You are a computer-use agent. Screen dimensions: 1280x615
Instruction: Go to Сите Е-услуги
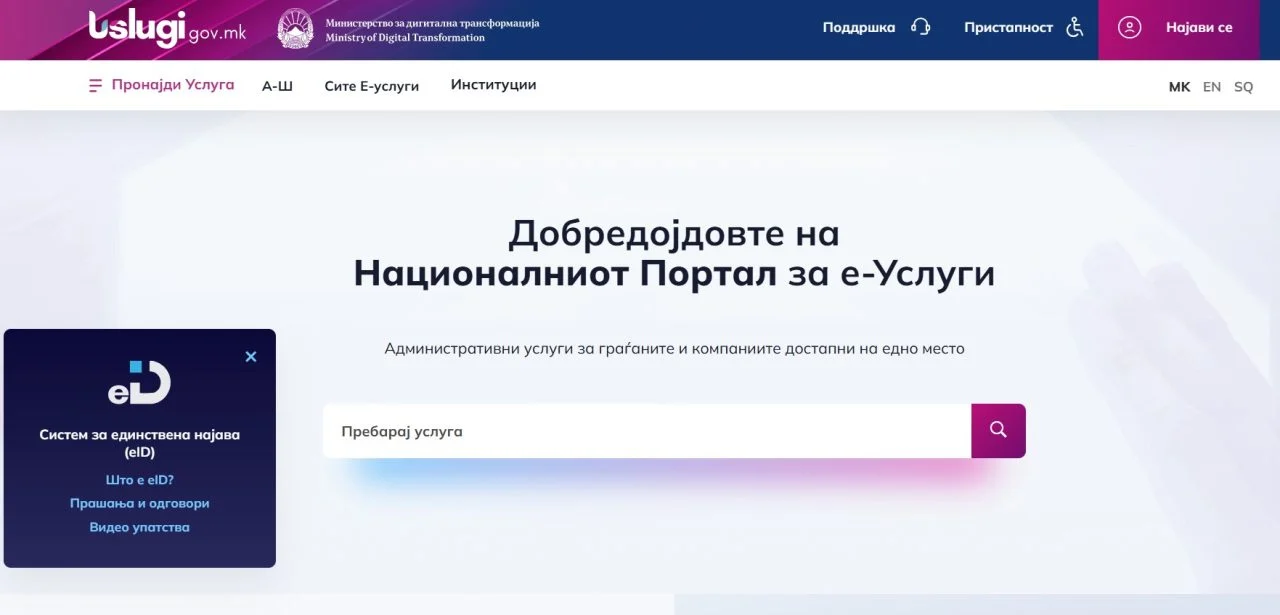pyautogui.click(x=371, y=86)
